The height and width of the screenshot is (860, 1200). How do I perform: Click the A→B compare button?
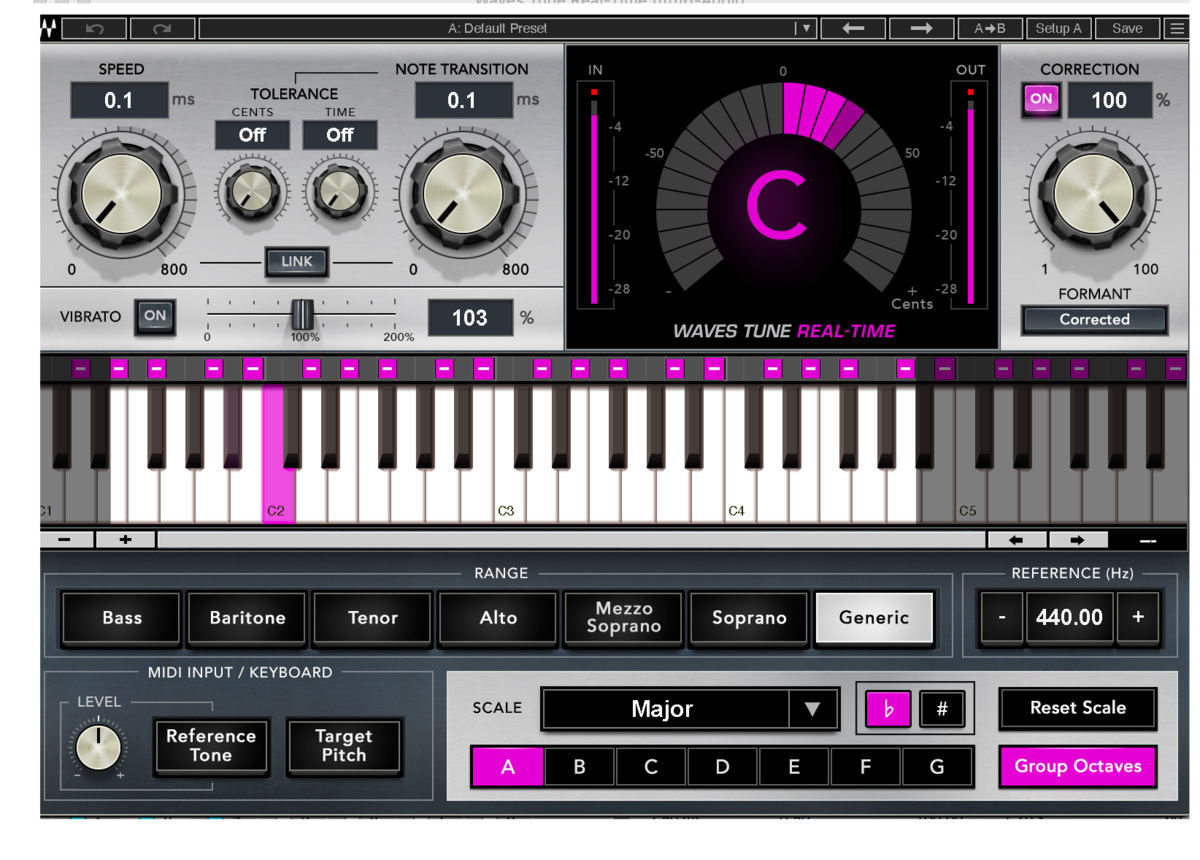click(990, 28)
